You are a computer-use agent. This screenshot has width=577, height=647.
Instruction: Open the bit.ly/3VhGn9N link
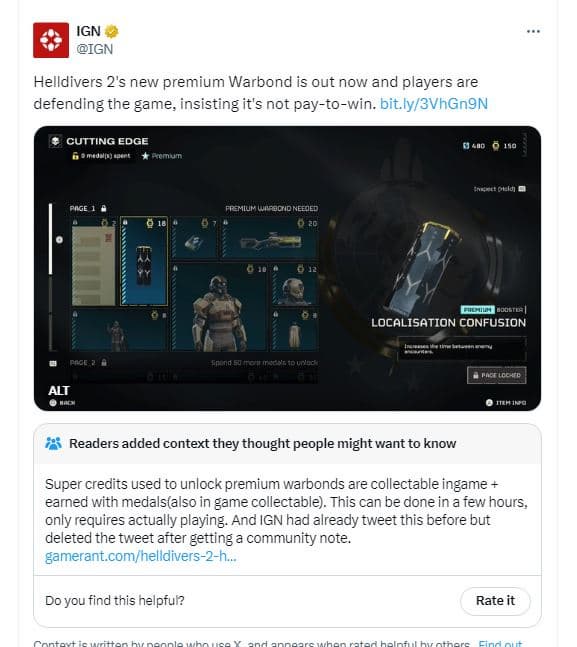click(434, 104)
